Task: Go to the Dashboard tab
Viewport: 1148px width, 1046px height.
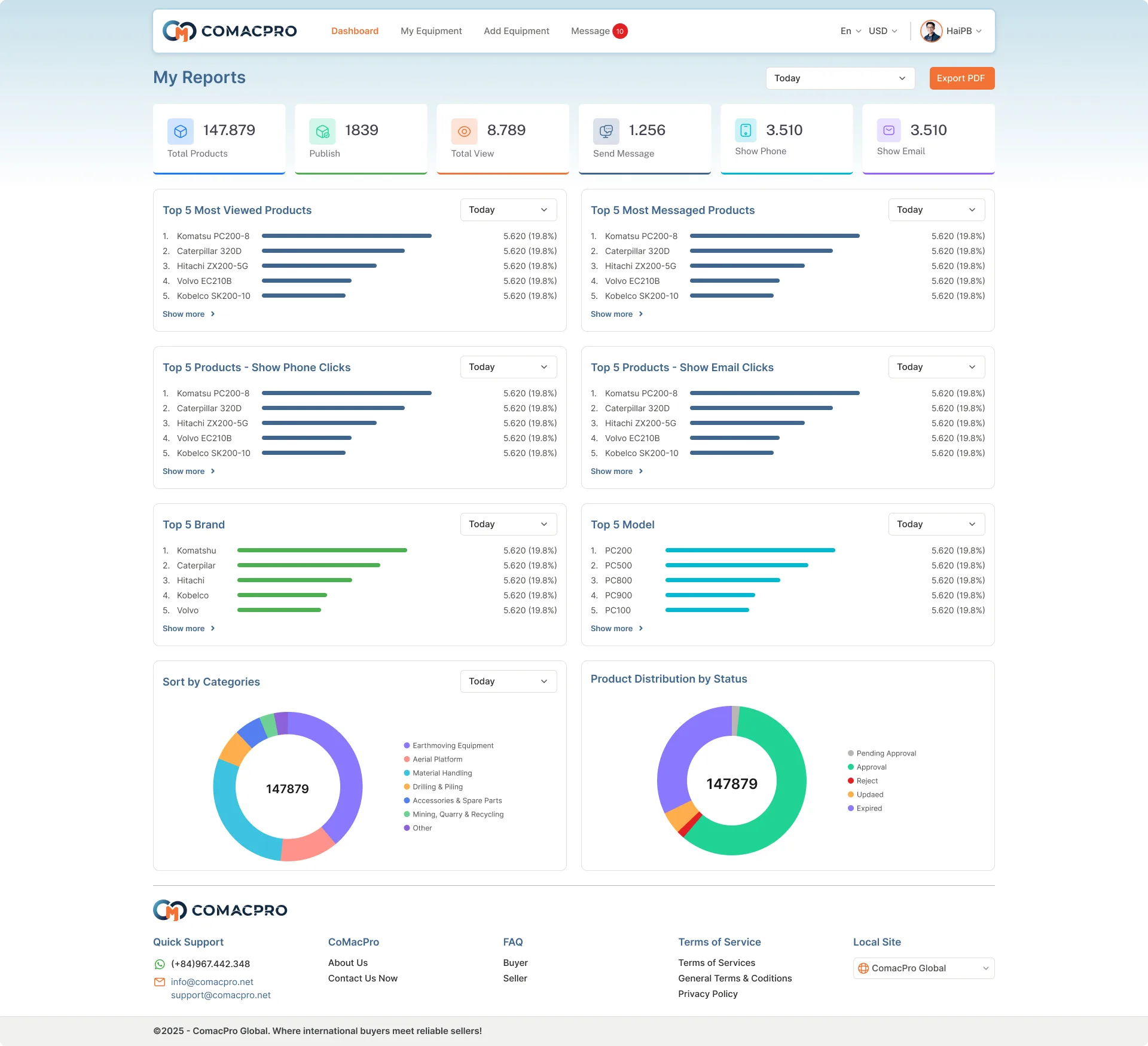Action: pos(355,31)
